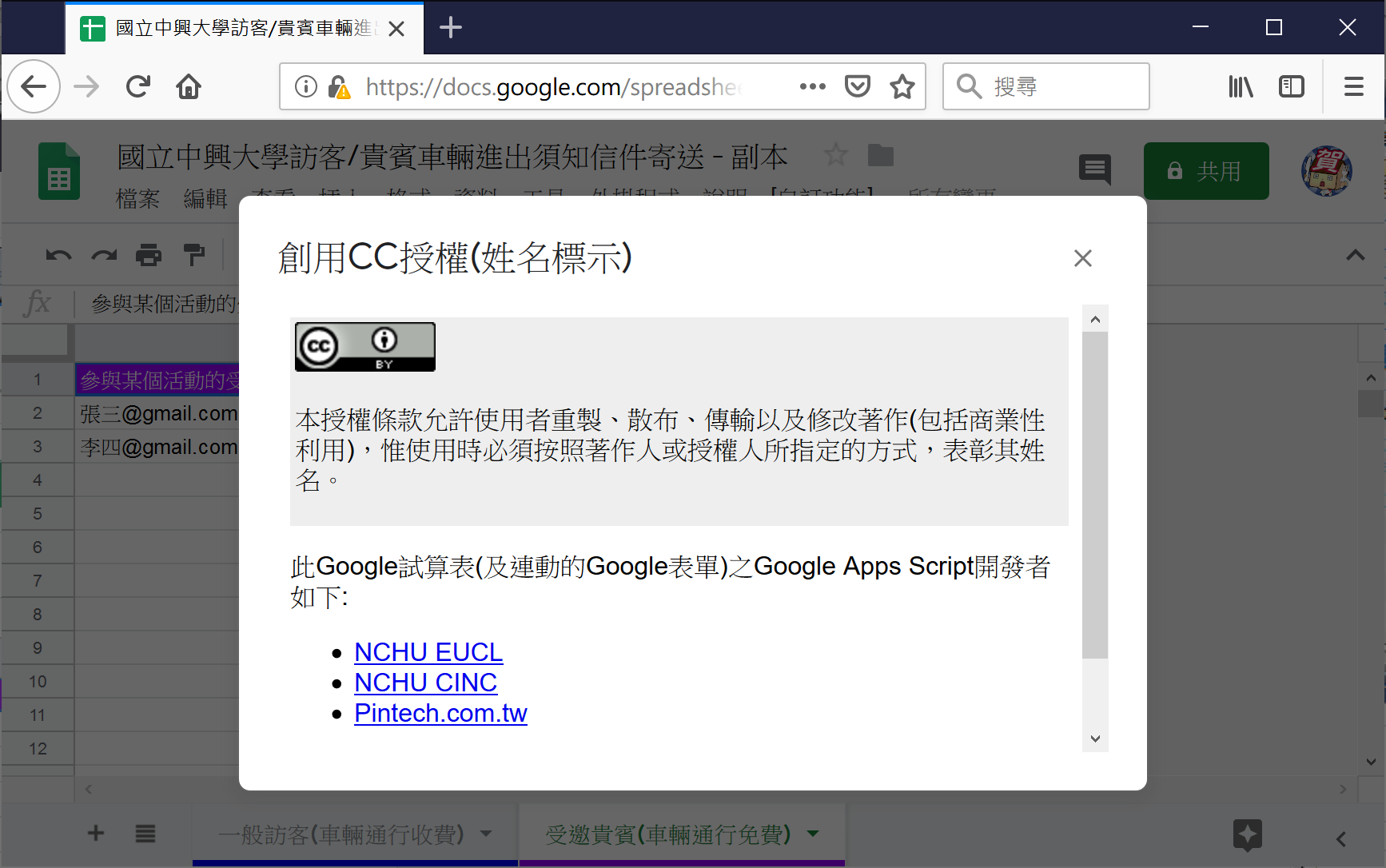Select row 1 header

tap(38, 380)
